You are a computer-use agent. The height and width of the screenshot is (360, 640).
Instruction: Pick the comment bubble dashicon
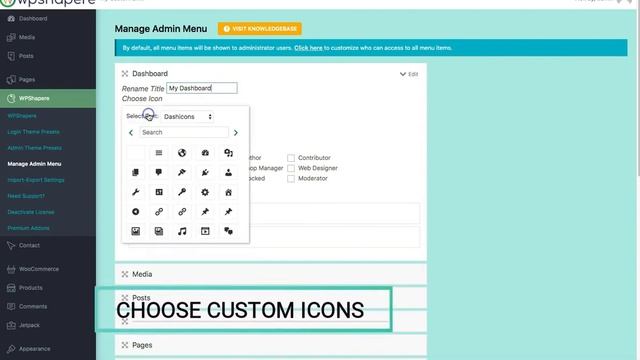pyautogui.click(x=159, y=173)
